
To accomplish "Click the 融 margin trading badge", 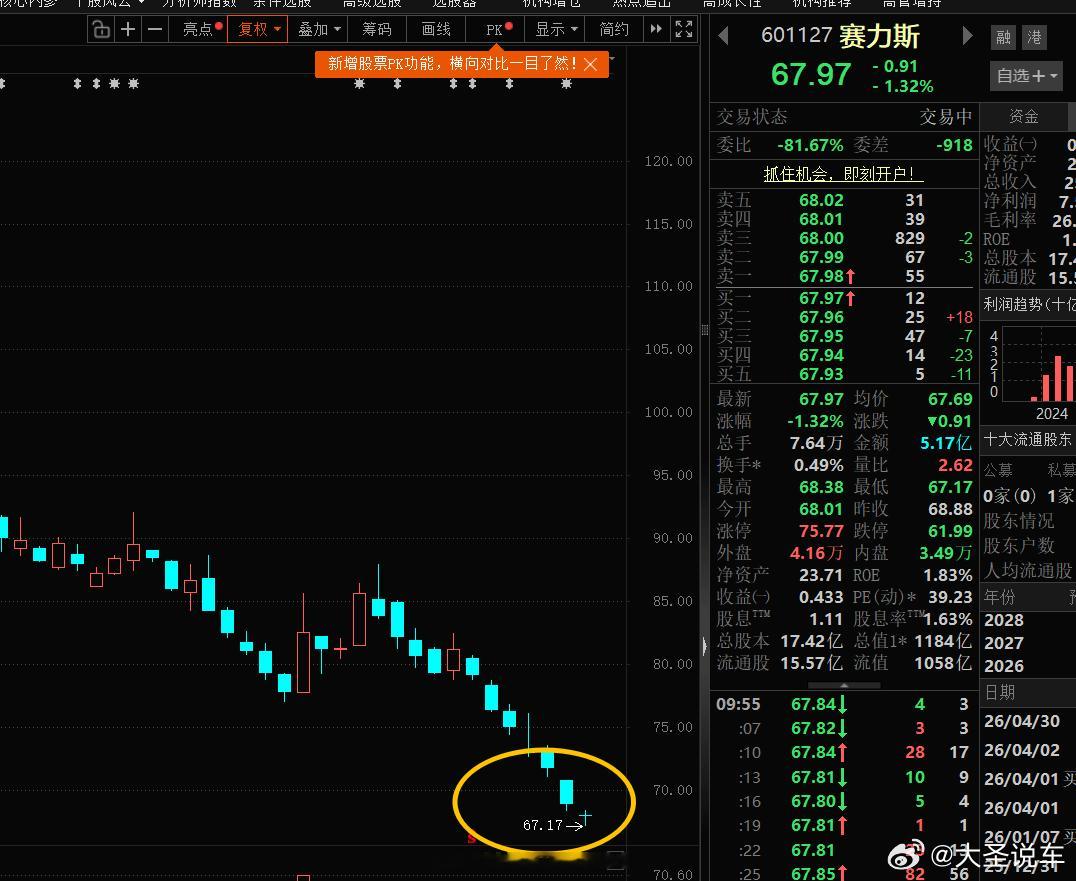I will 1003,37.
